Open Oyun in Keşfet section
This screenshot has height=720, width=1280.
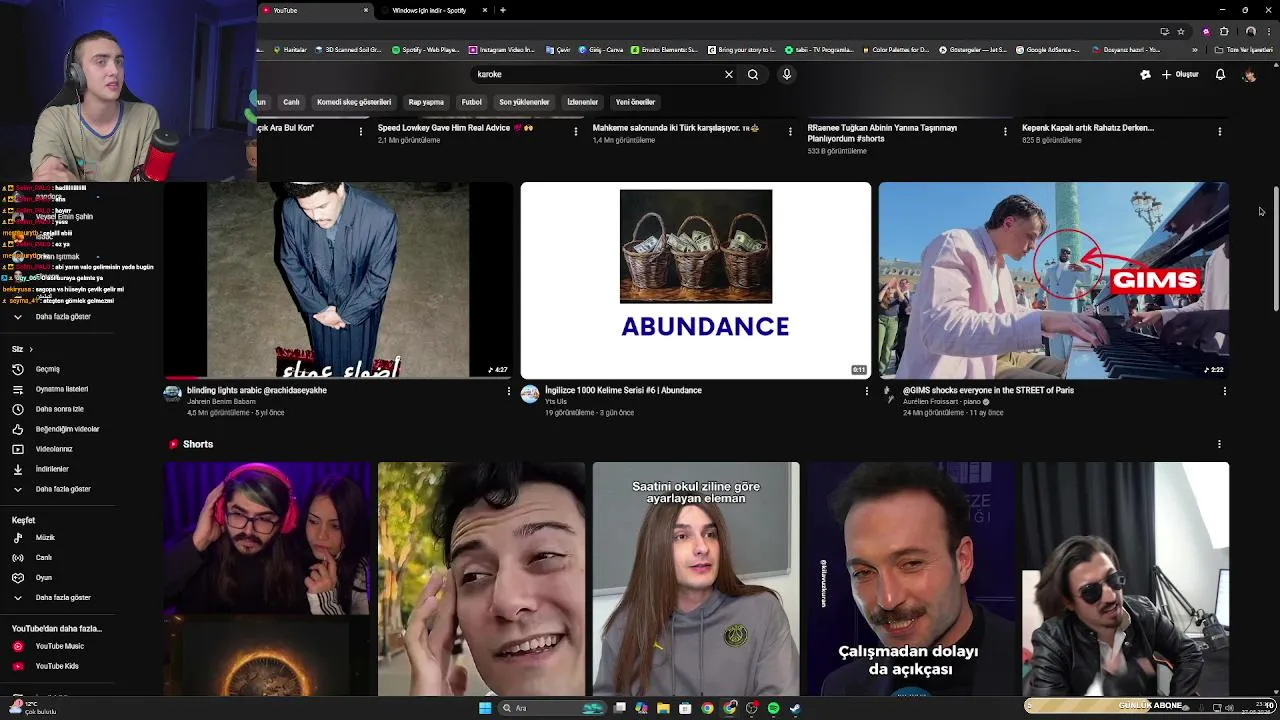click(x=44, y=578)
